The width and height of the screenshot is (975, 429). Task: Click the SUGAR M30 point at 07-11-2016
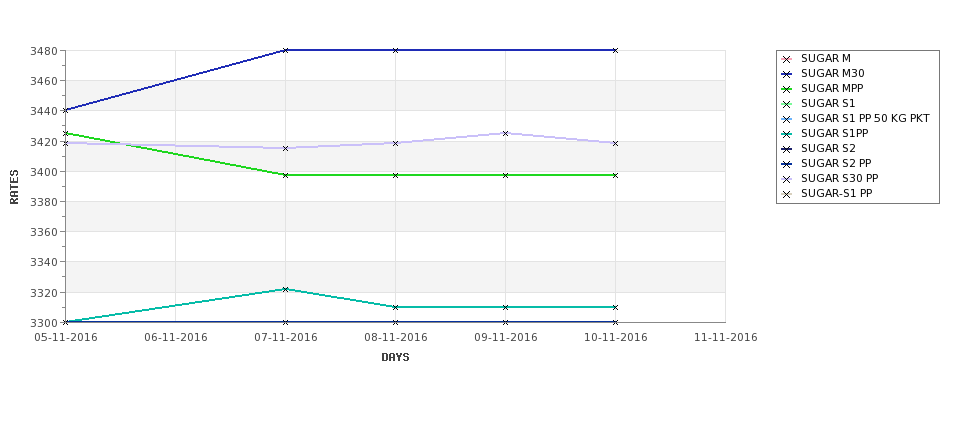point(285,50)
